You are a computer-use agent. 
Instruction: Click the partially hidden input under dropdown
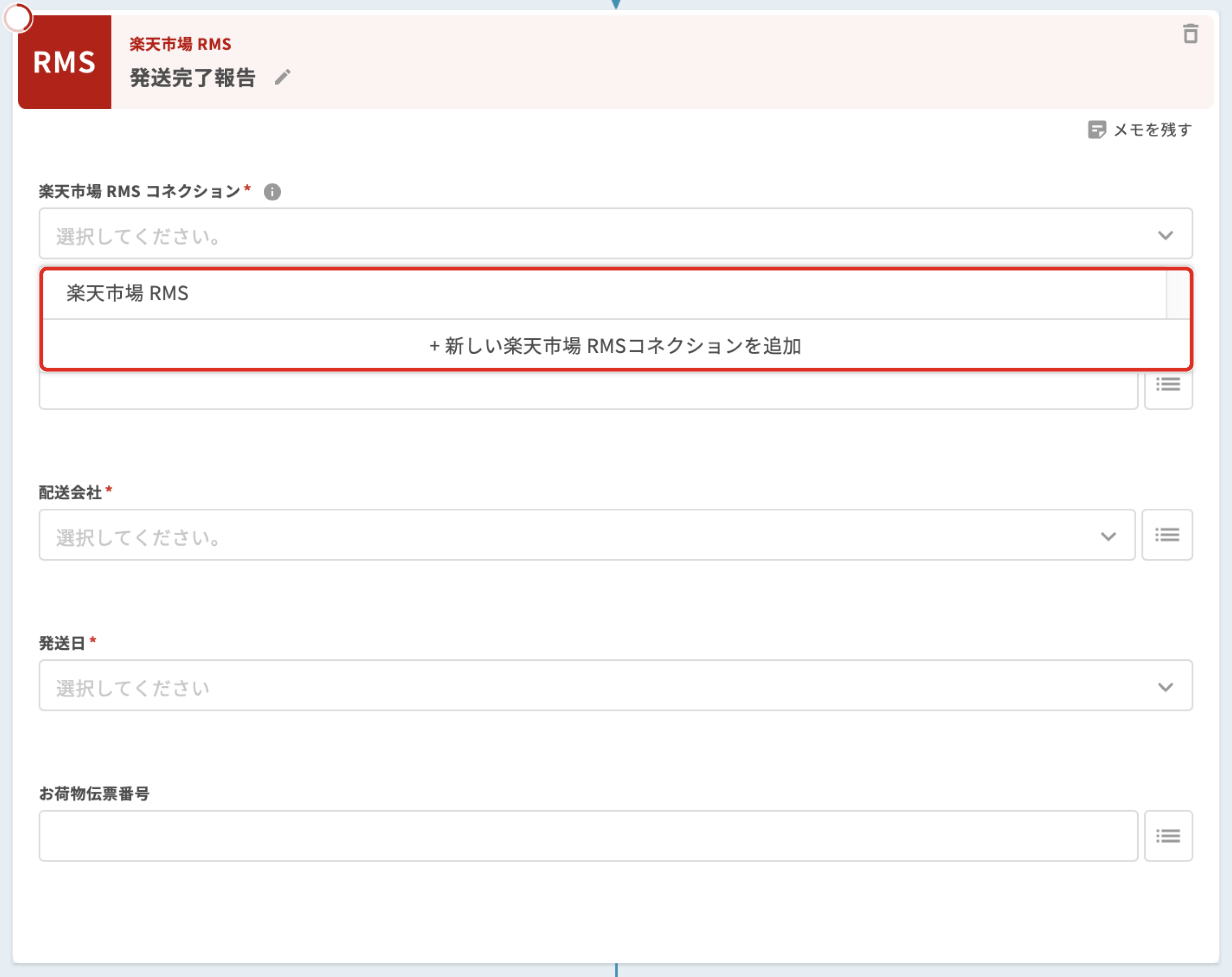[x=588, y=391]
